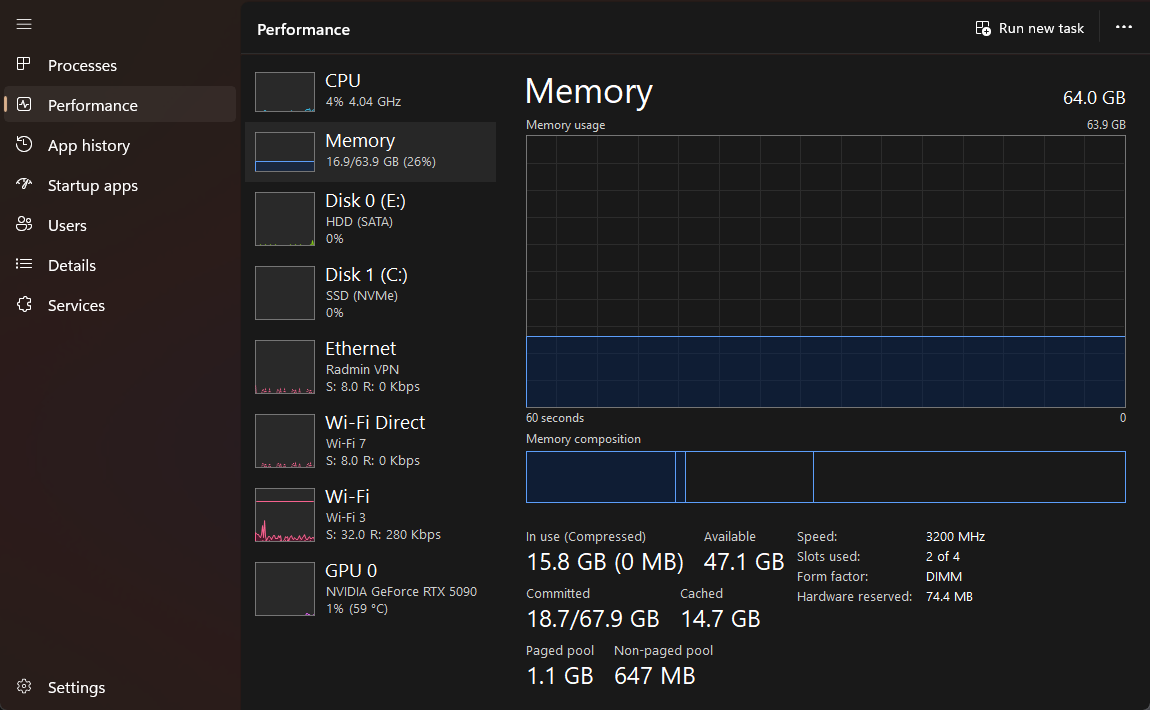Viewport: 1150px width, 710px height.
Task: Open the Users page
Action: tap(120, 225)
